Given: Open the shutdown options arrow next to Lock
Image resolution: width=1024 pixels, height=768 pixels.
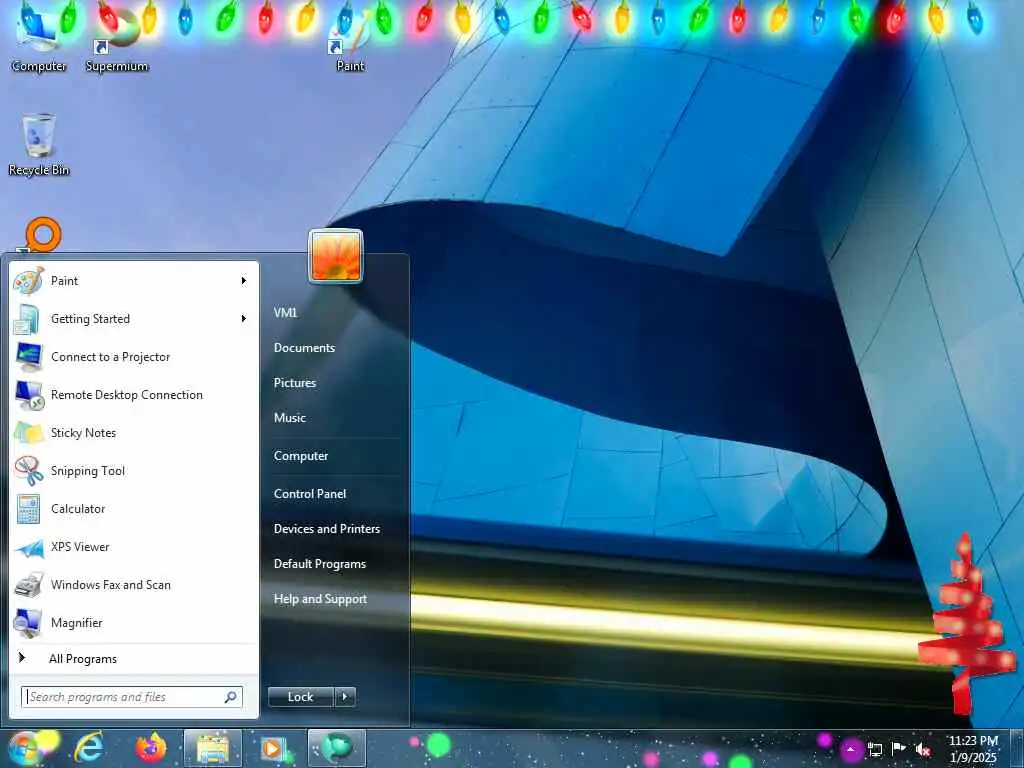Looking at the screenshot, I should pos(345,697).
